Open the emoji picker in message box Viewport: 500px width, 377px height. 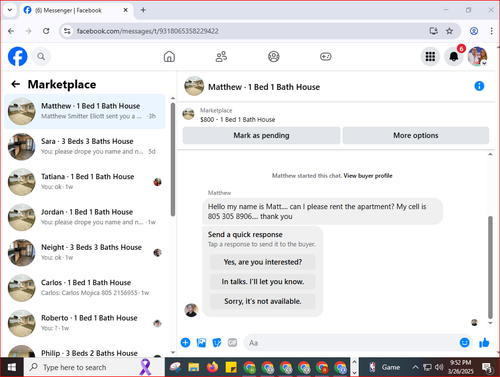(464, 342)
